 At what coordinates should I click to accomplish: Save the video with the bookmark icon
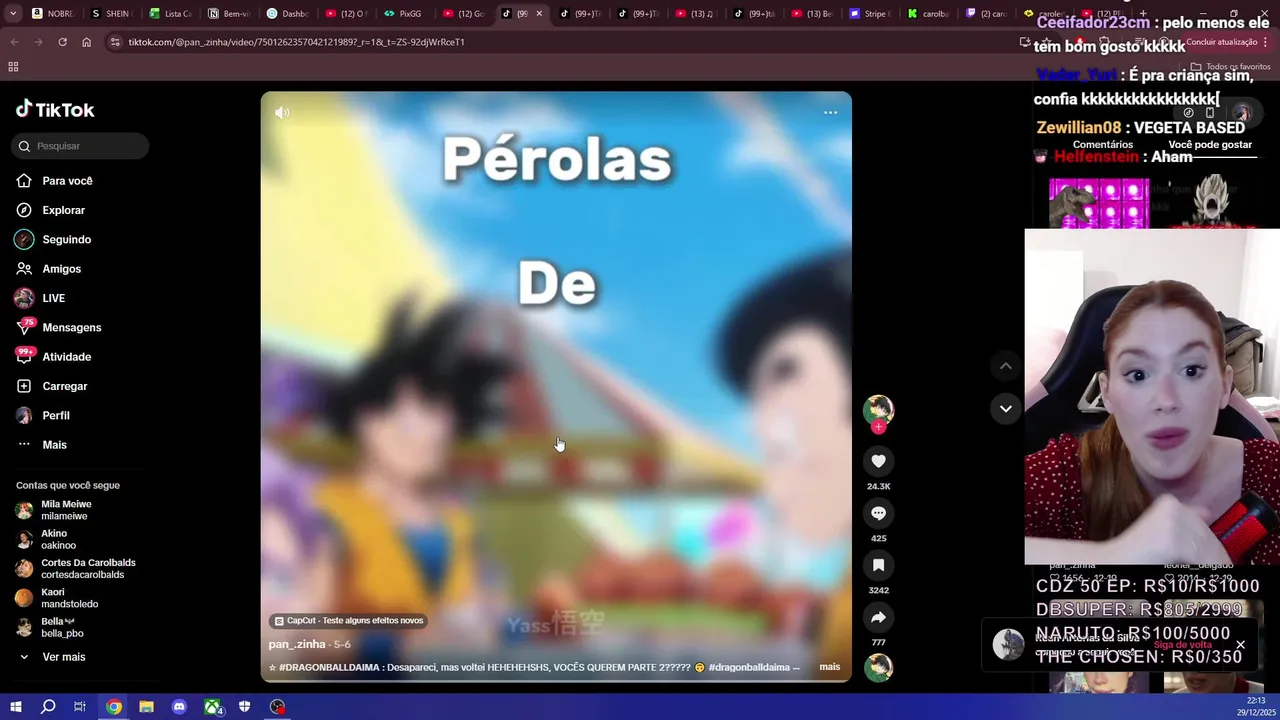point(878,565)
